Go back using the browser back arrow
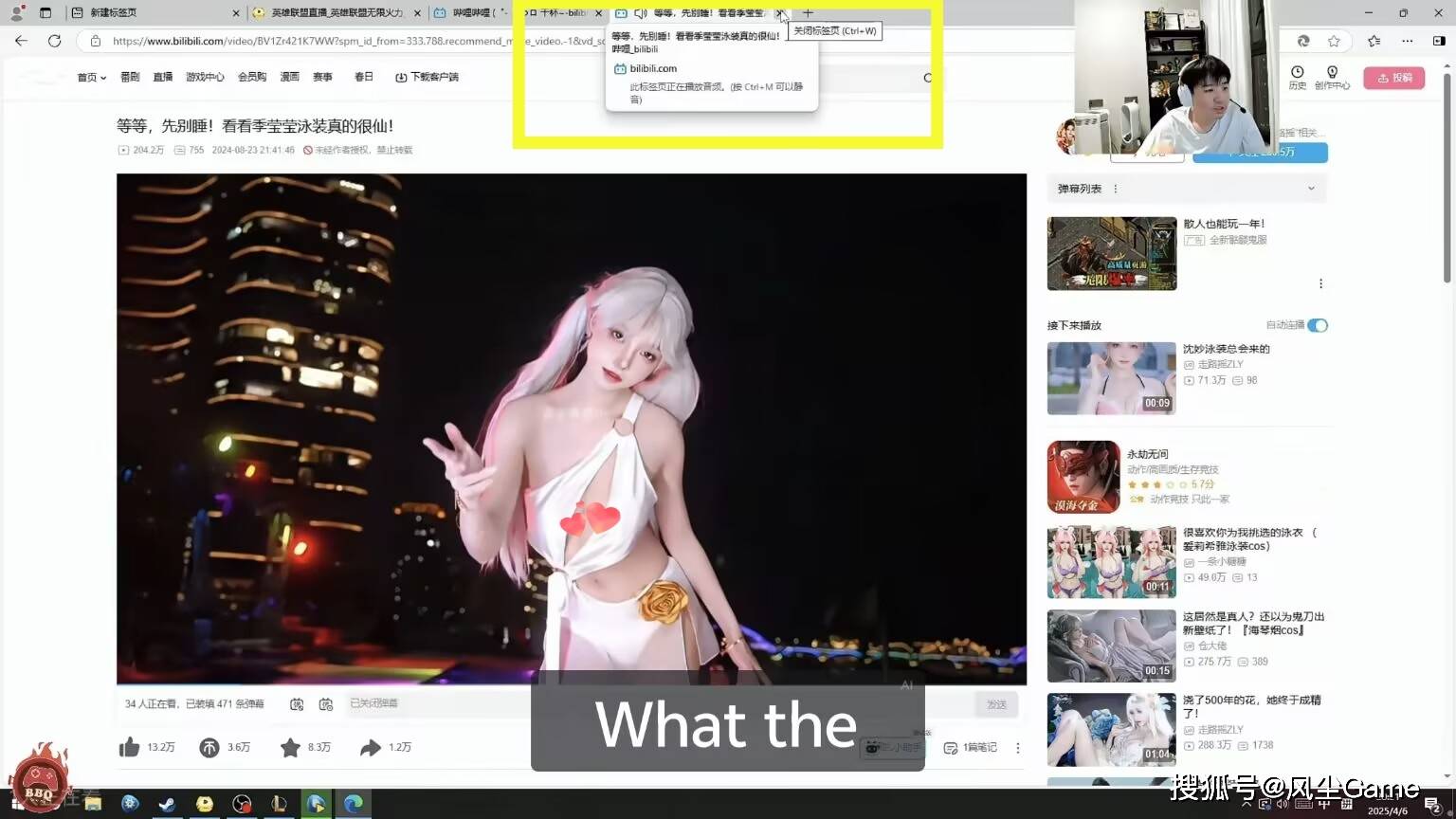The height and width of the screenshot is (819, 1456). (x=21, y=41)
